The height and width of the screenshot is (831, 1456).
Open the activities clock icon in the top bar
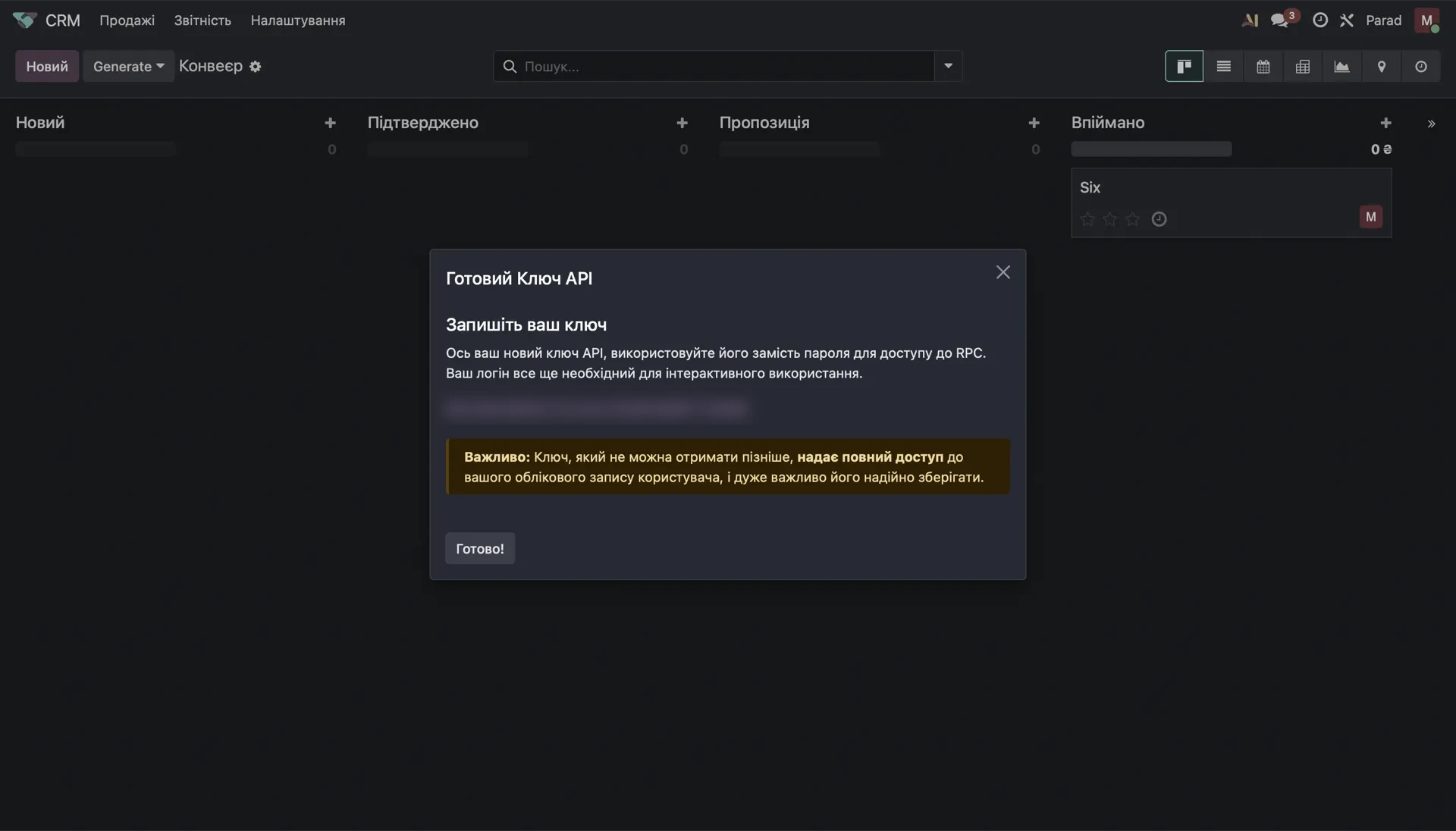(x=1319, y=20)
